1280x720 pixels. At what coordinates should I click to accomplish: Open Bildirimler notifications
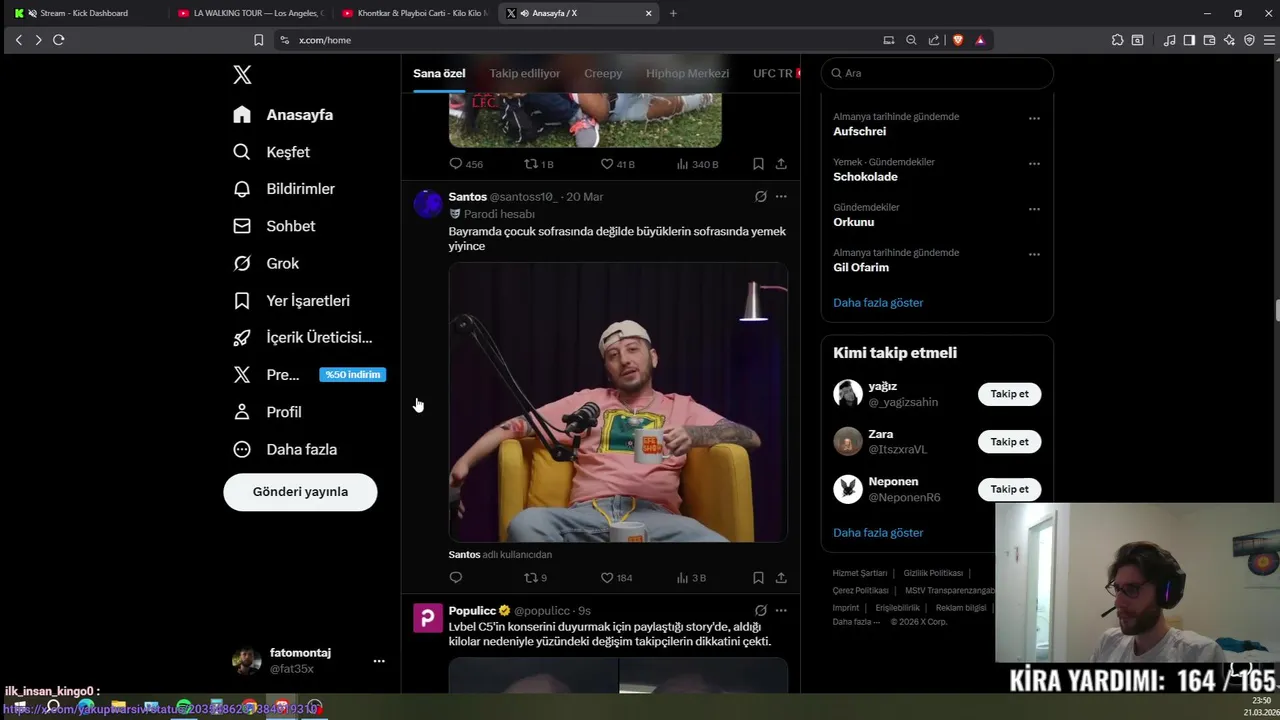(x=285, y=189)
